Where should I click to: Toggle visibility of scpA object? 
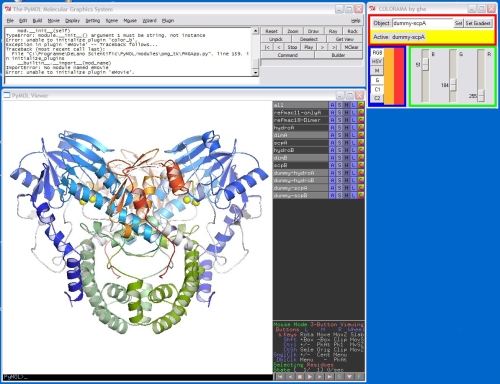point(301,143)
